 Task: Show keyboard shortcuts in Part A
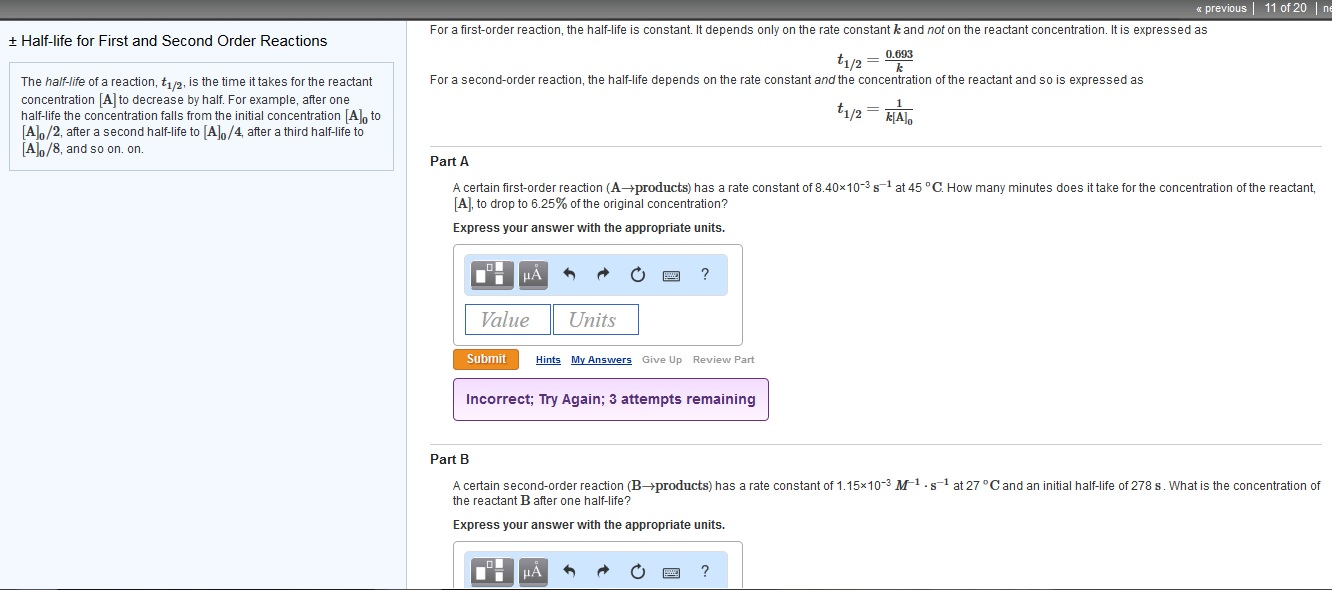click(671, 275)
